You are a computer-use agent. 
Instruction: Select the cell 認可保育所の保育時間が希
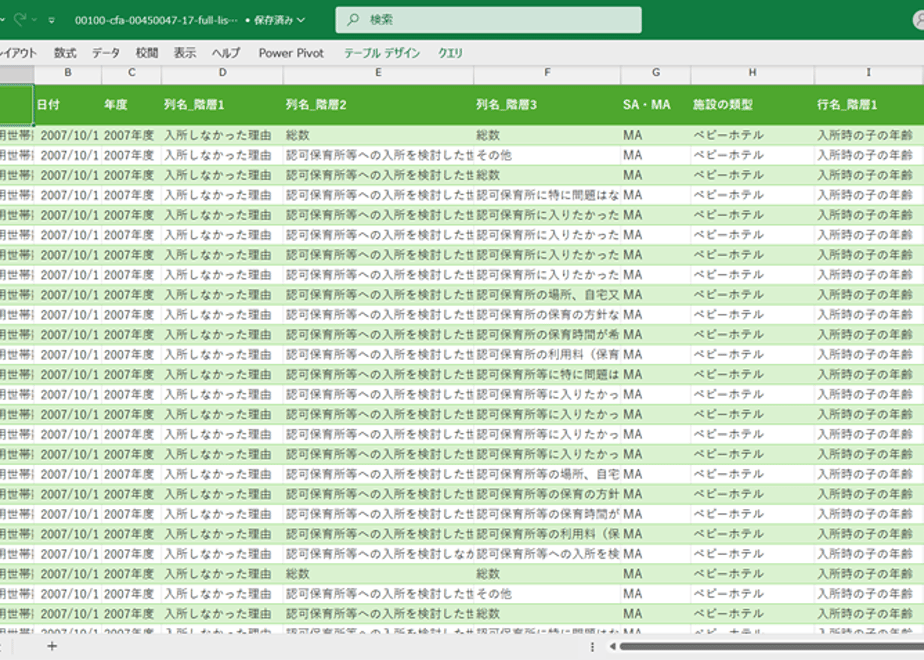coord(547,335)
